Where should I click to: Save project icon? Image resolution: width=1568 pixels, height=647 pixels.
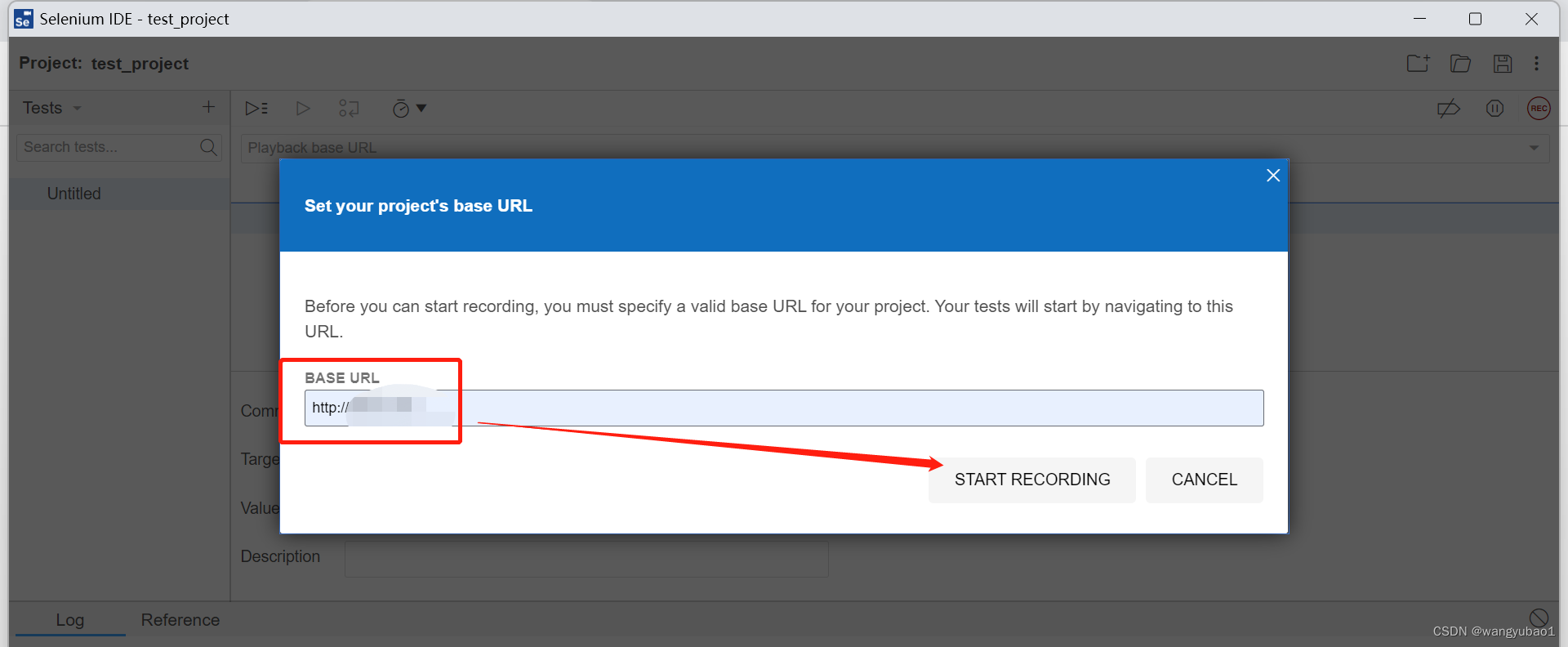click(1503, 63)
